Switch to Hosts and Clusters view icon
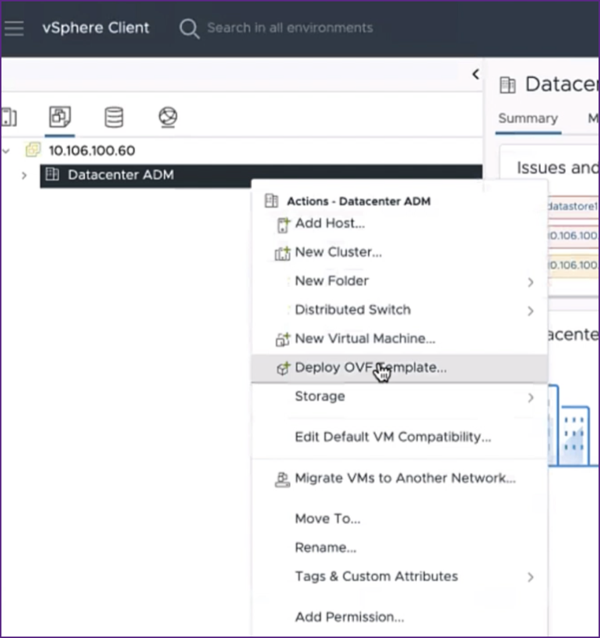 (x=9, y=117)
